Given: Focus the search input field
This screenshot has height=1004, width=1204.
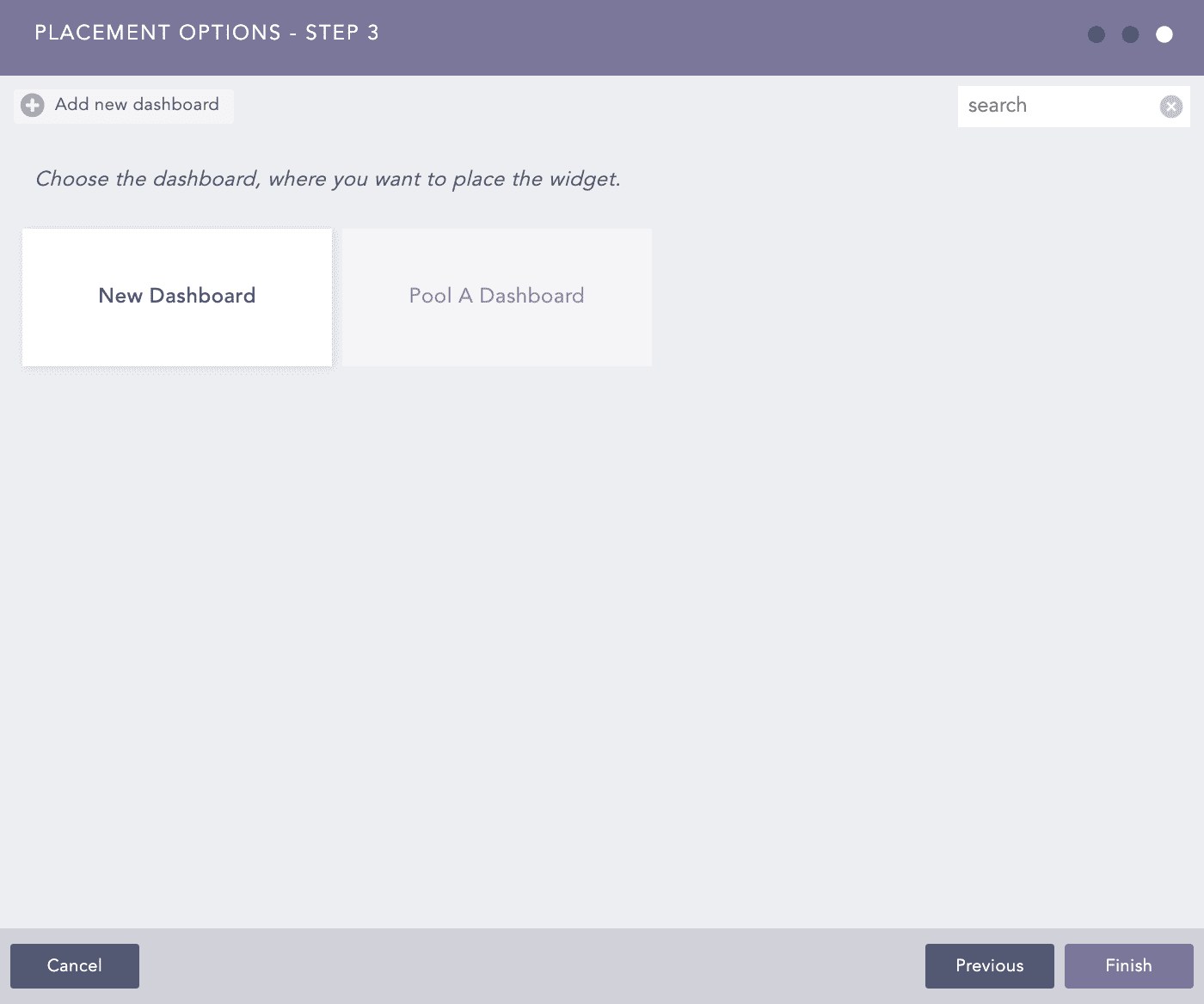Looking at the screenshot, I should point(1058,107).
